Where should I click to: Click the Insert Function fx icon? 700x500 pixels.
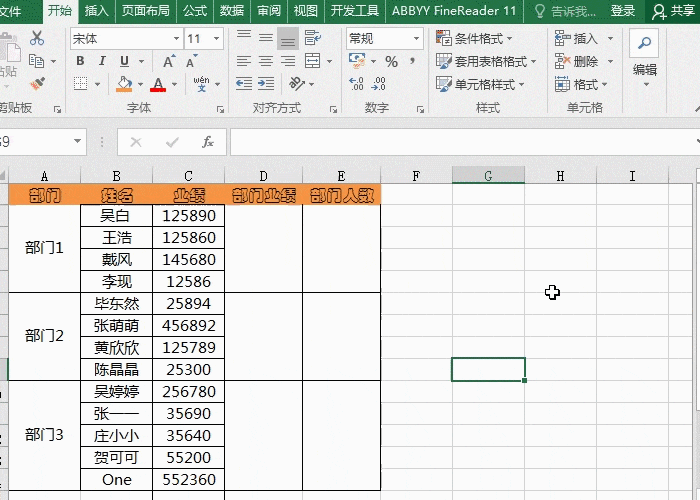tap(208, 142)
